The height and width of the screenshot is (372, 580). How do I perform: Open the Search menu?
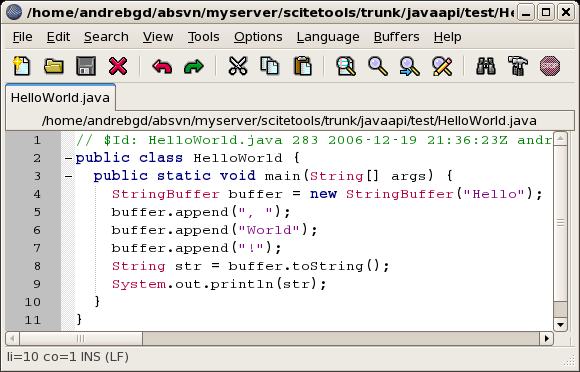[x=106, y=37]
